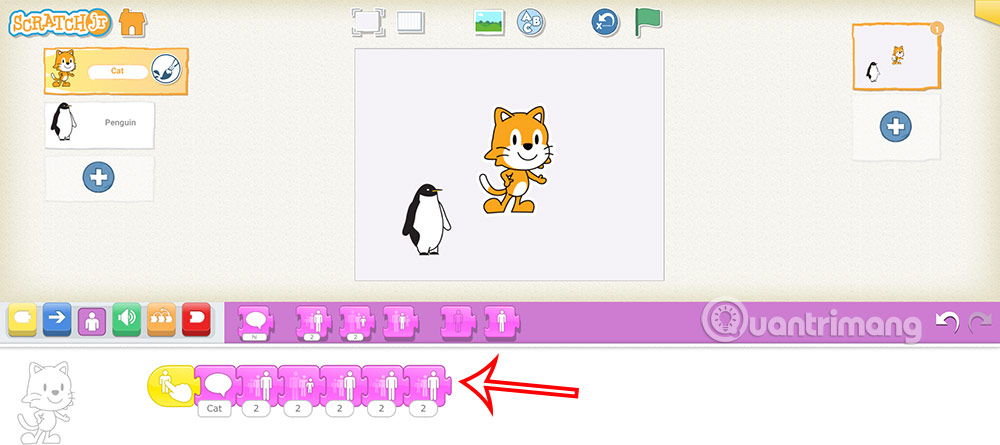Edit the 'Cat' text field under the Say block

pyautogui.click(x=214, y=409)
